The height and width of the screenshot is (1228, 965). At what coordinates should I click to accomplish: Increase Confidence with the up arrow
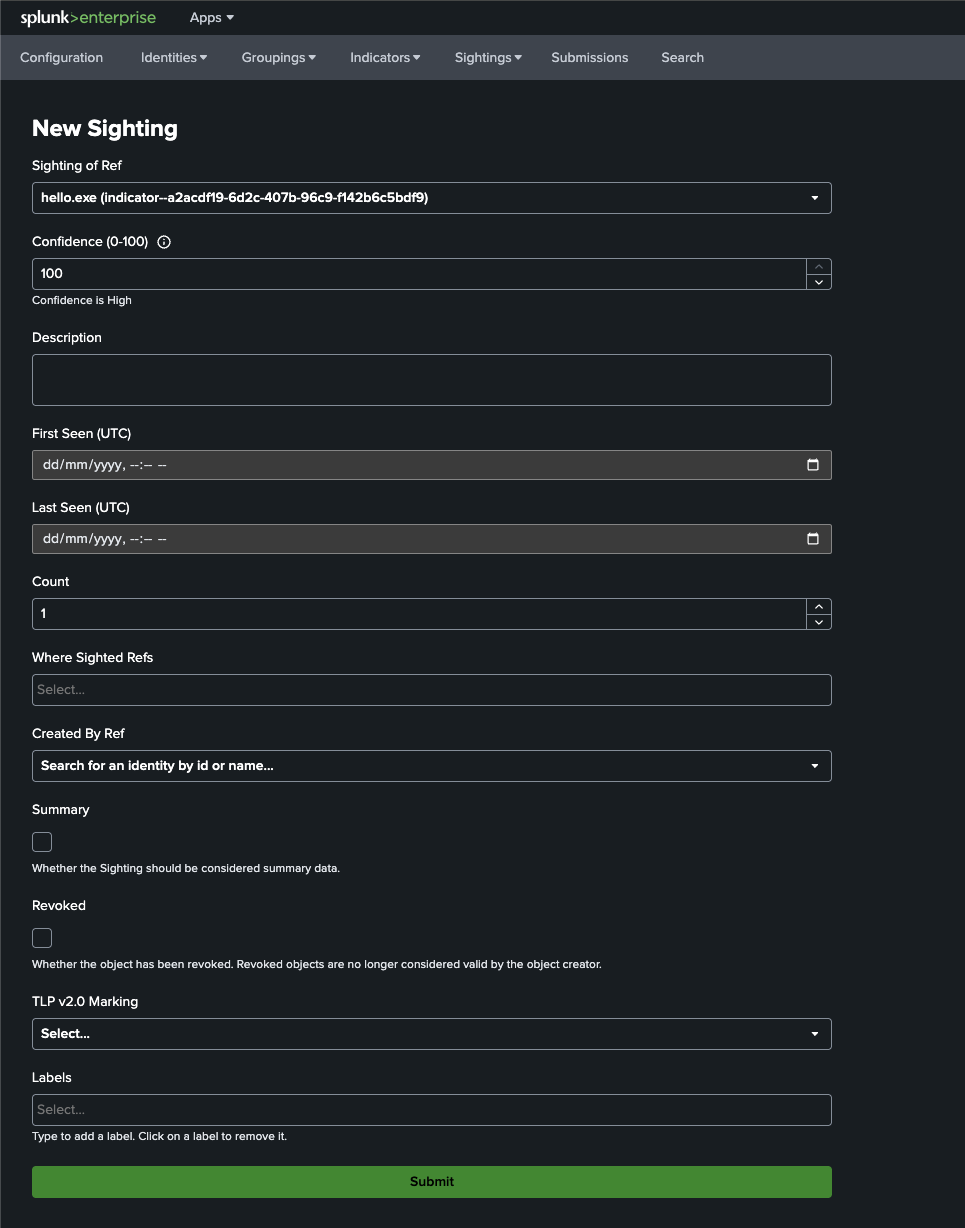point(819,266)
